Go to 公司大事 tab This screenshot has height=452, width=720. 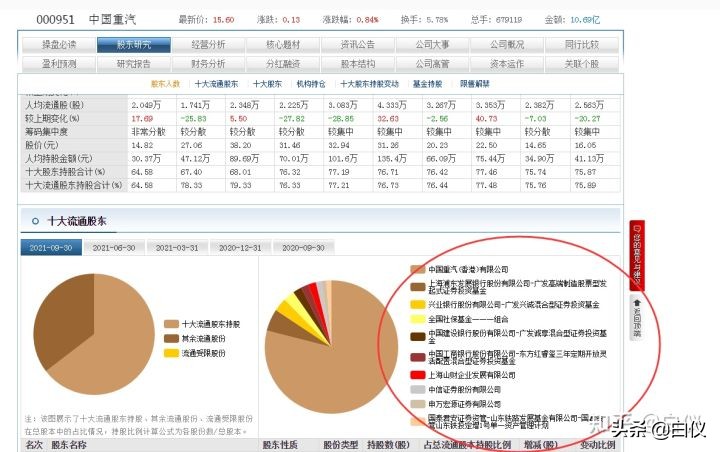(x=432, y=45)
